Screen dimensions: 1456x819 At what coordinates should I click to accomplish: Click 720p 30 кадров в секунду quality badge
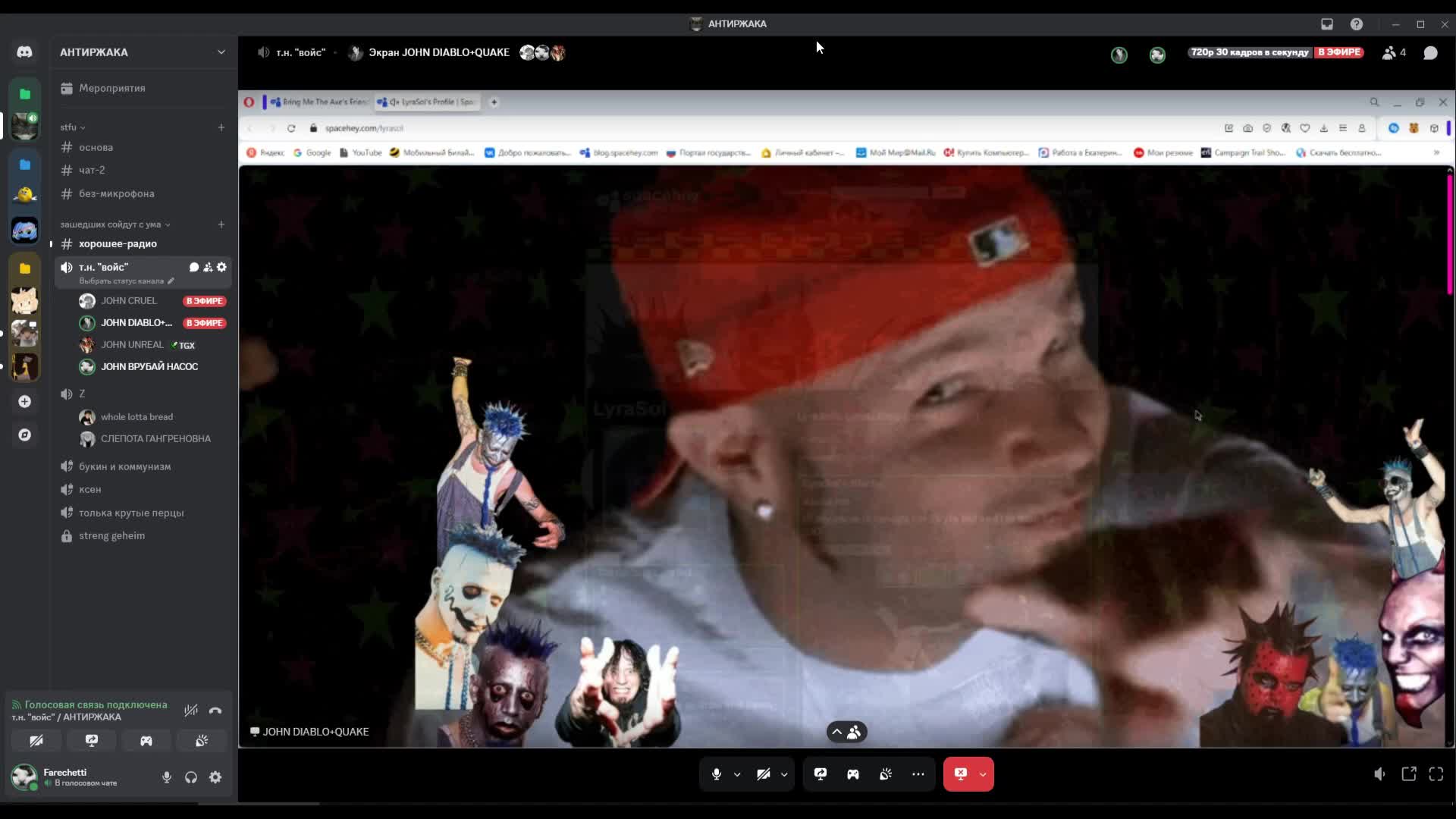coord(1249,52)
